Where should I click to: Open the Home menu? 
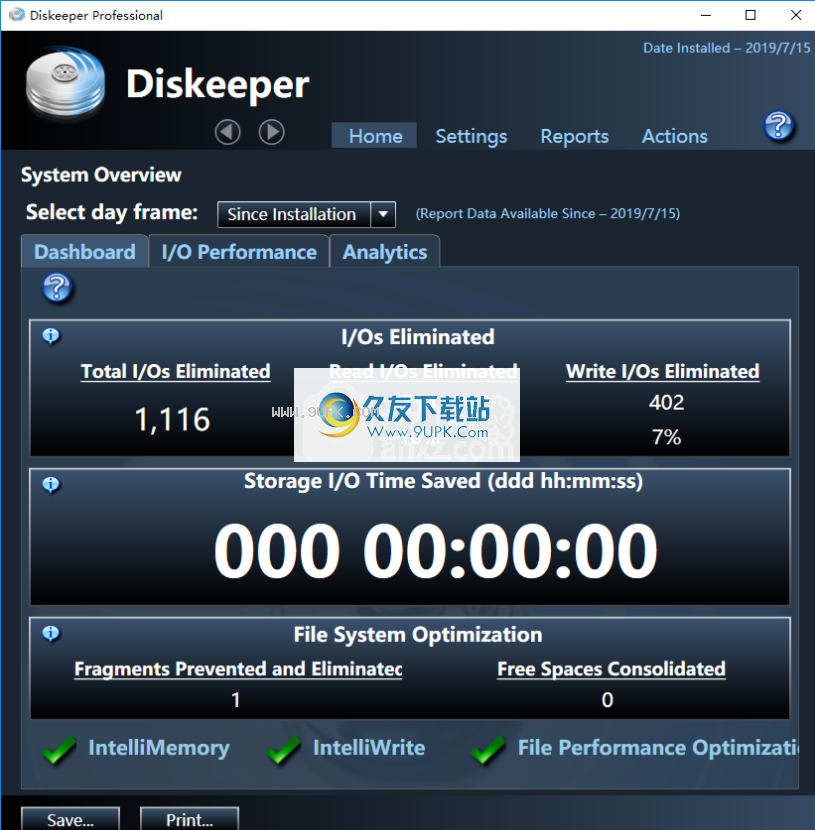(374, 136)
